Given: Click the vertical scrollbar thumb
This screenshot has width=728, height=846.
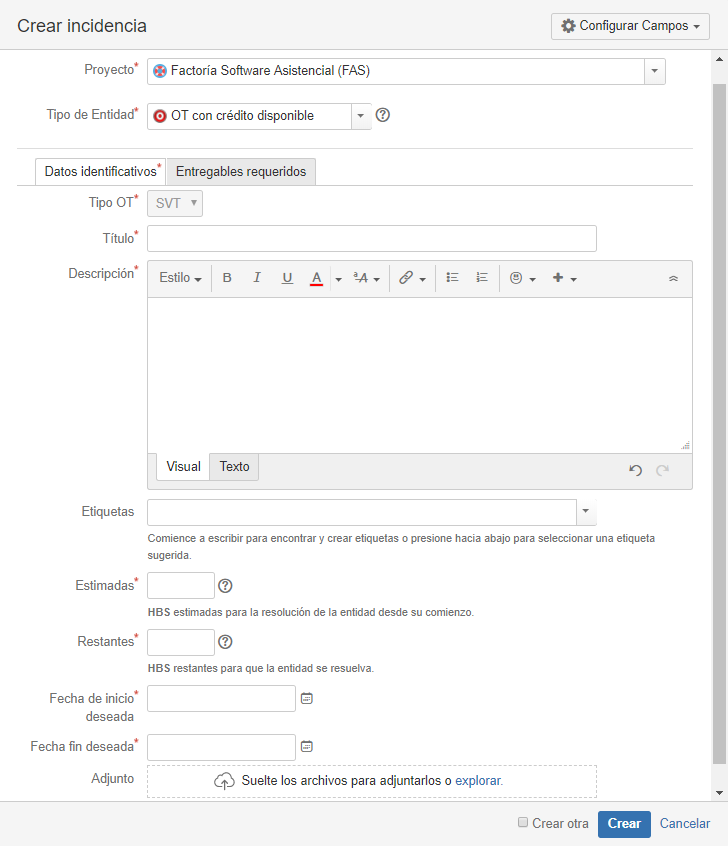Looking at the screenshot, I should point(719,424).
